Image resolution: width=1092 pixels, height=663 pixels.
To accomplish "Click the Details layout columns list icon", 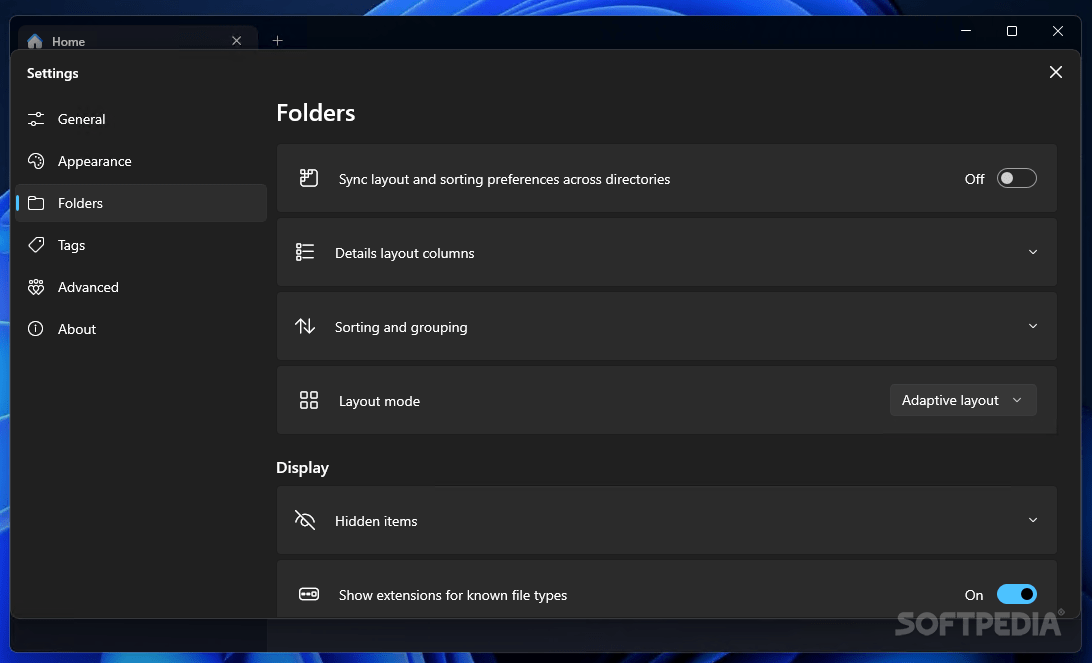I will click(305, 252).
